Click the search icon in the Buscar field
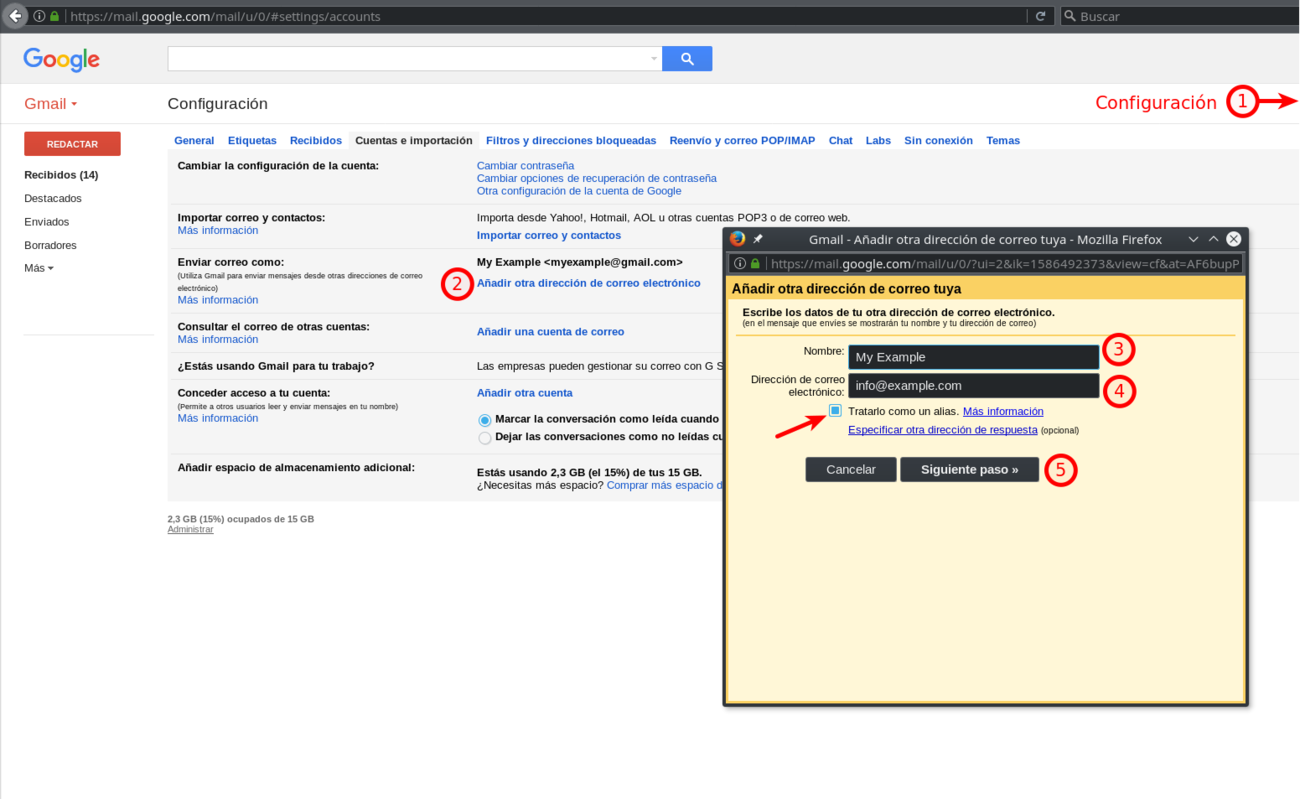The width and height of the screenshot is (1300, 799). [1069, 15]
